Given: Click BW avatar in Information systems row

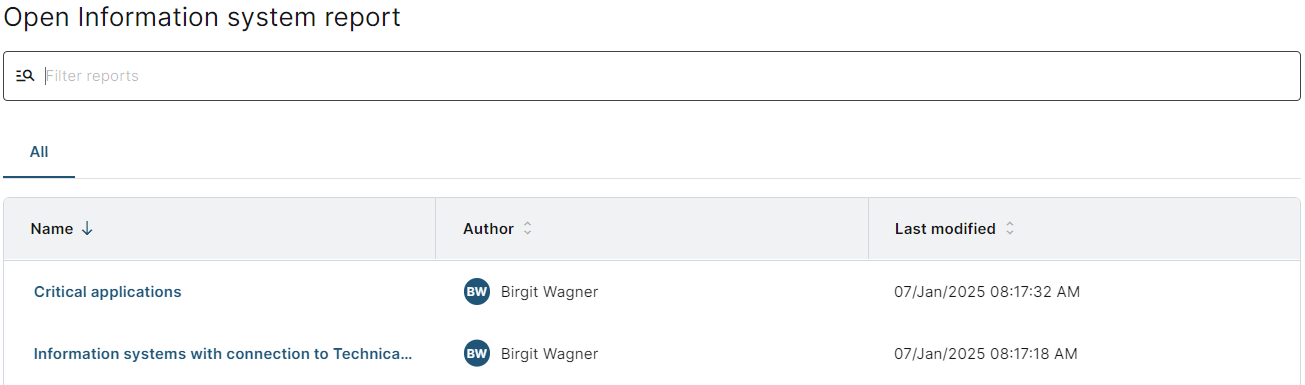Looking at the screenshot, I should click(x=477, y=354).
